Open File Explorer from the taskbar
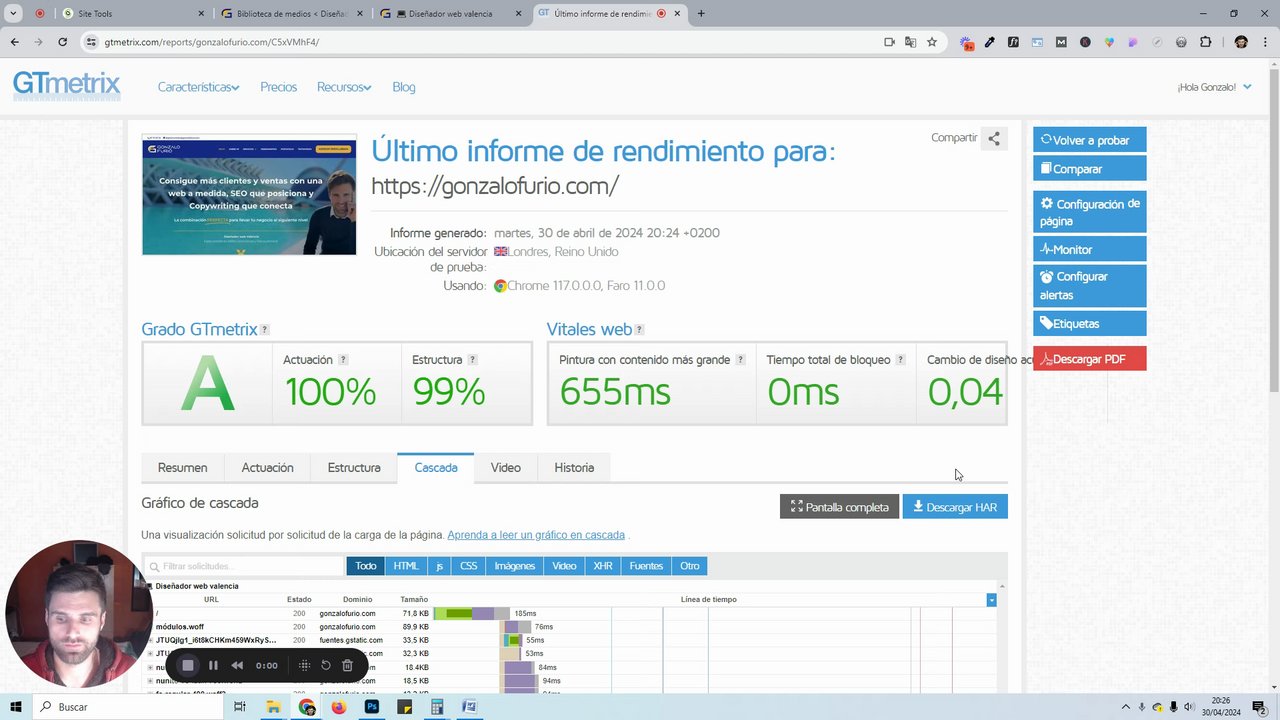1280x720 pixels. [273, 707]
